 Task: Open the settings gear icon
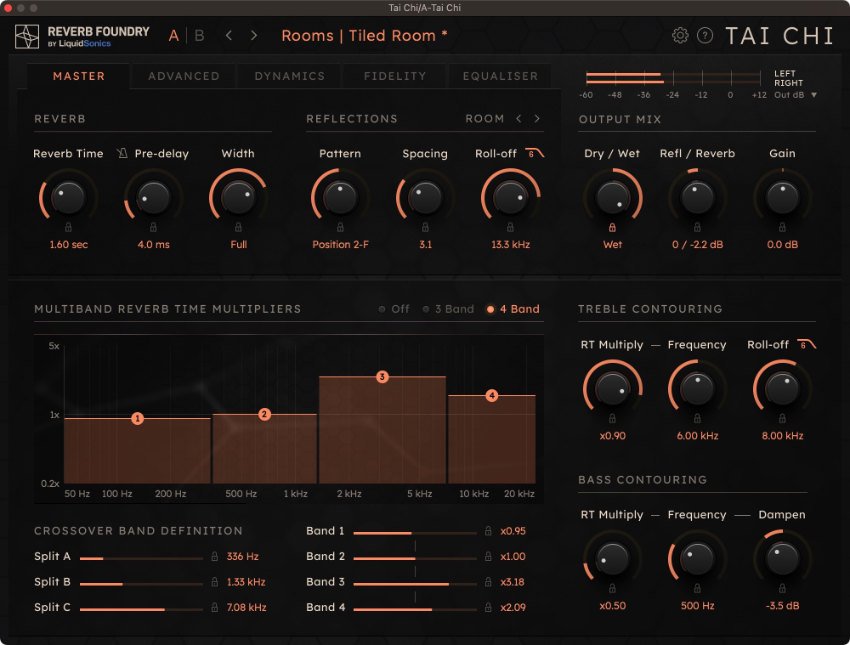pyautogui.click(x=681, y=34)
